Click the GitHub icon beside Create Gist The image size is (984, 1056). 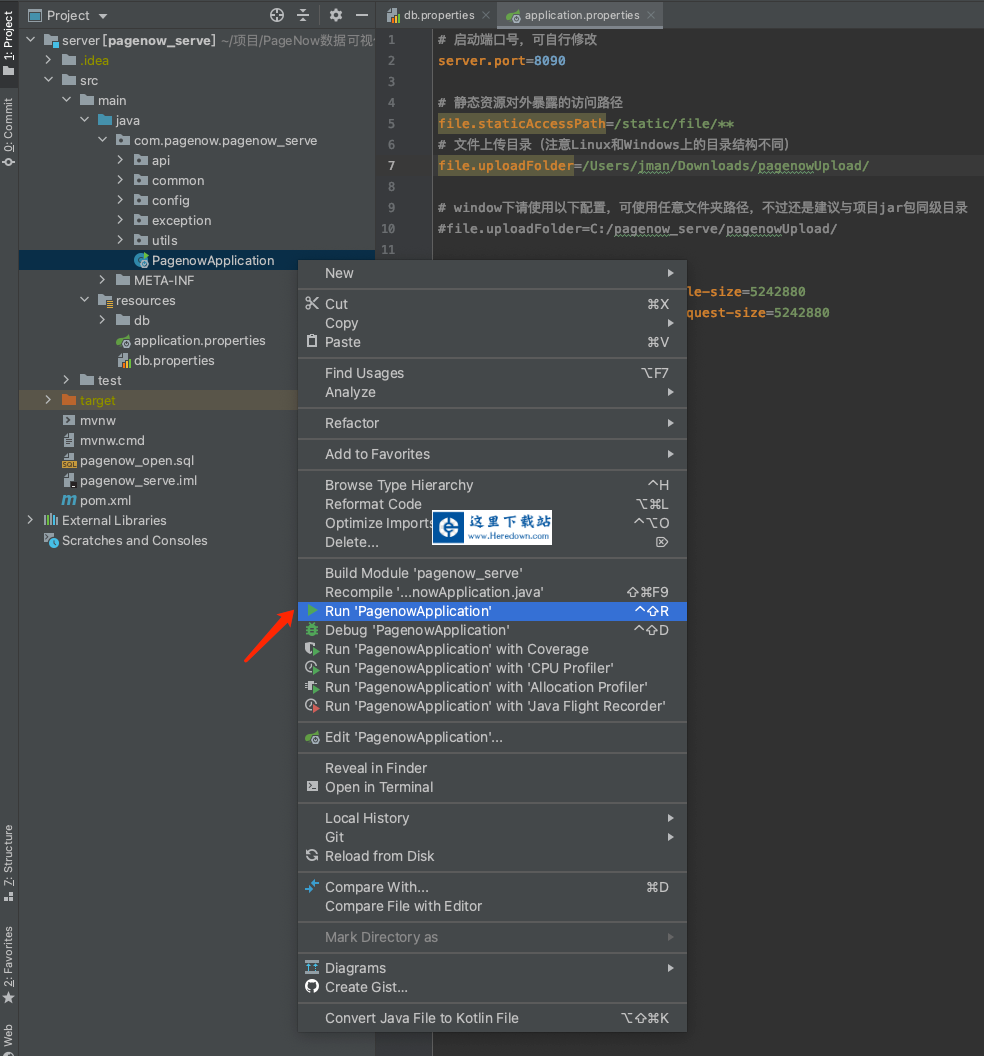click(312, 987)
